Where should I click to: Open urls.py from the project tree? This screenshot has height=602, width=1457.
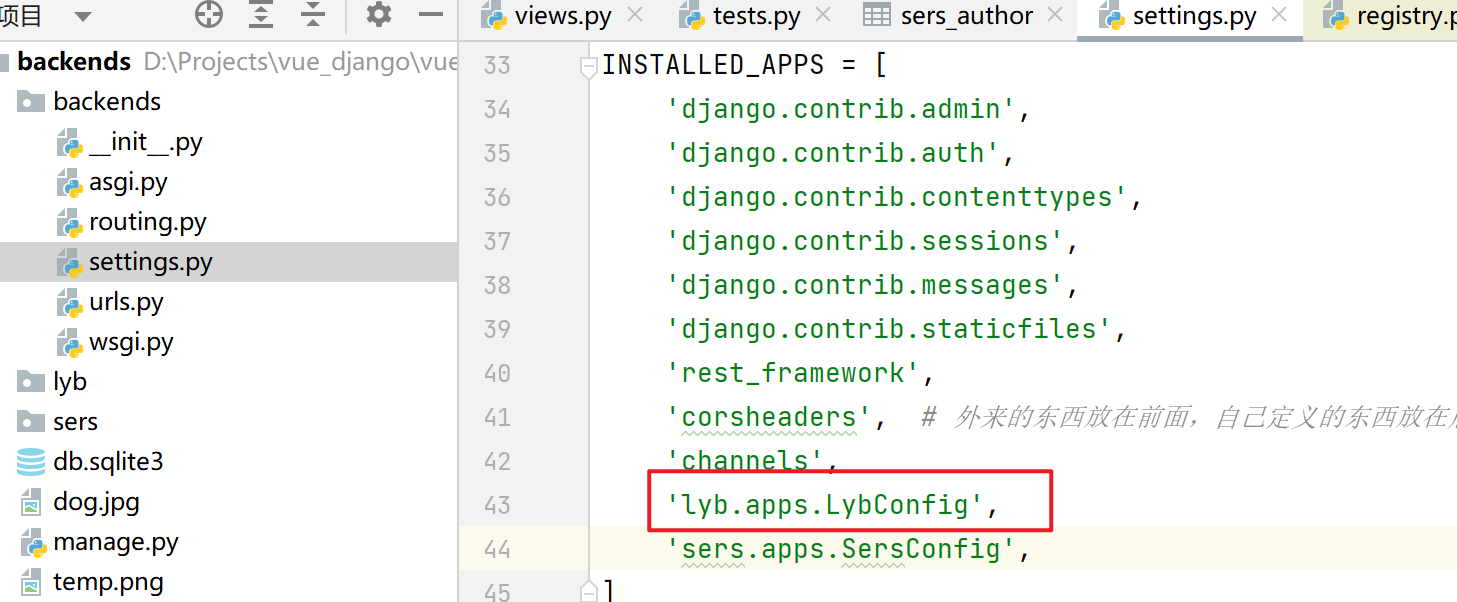point(126,302)
